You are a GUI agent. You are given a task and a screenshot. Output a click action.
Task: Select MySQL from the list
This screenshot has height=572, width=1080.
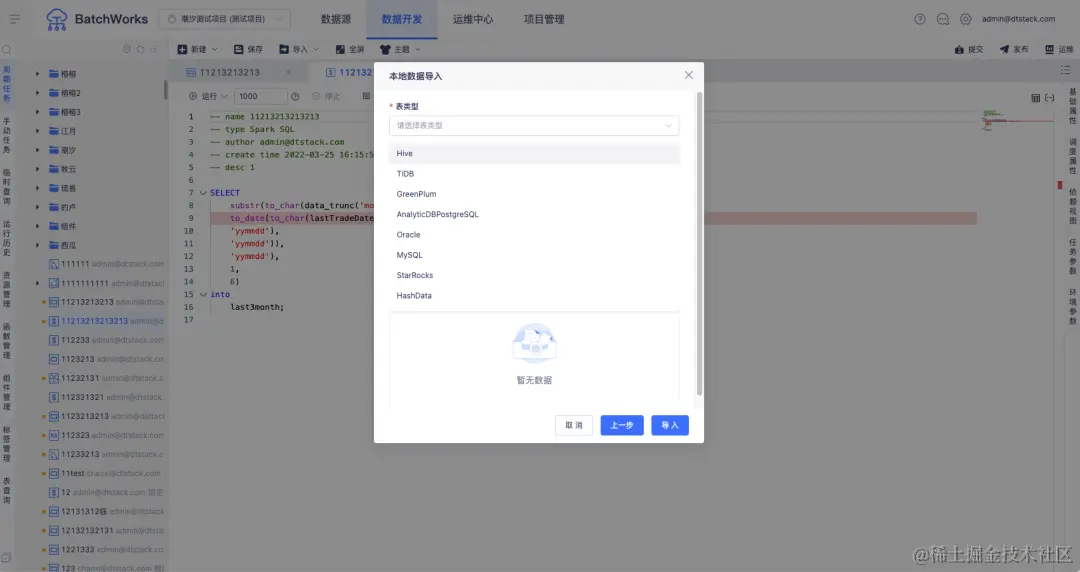click(x=534, y=255)
